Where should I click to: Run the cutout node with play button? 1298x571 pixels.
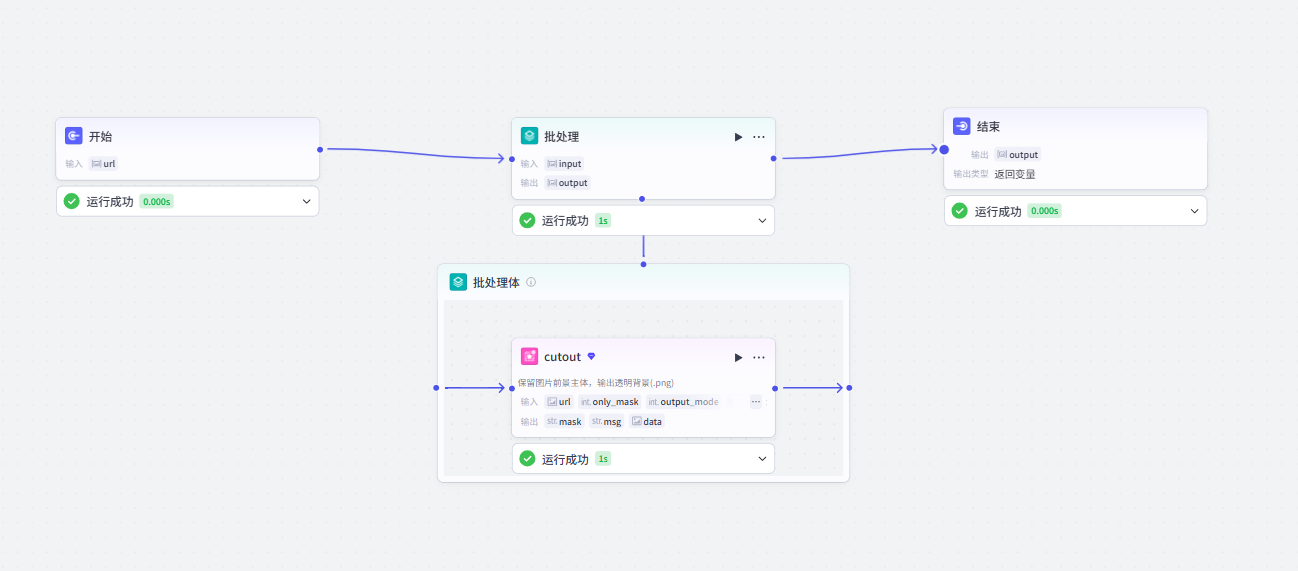(738, 357)
